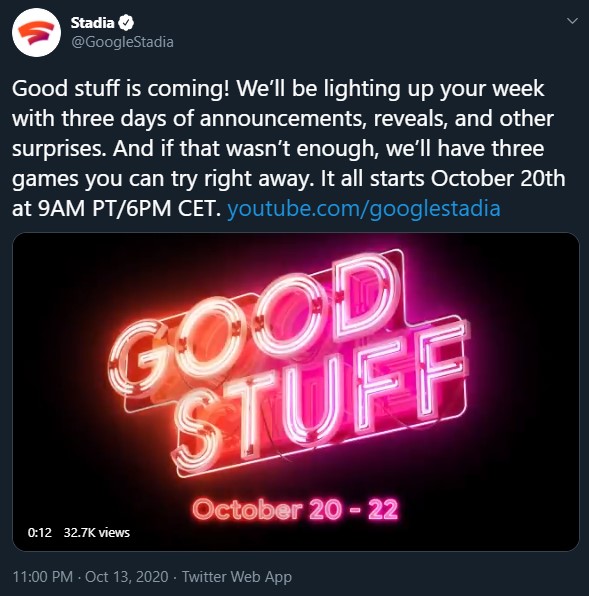The width and height of the screenshot is (589, 596).
Task: Click the Oct 13, 2020 date
Action: [127, 577]
